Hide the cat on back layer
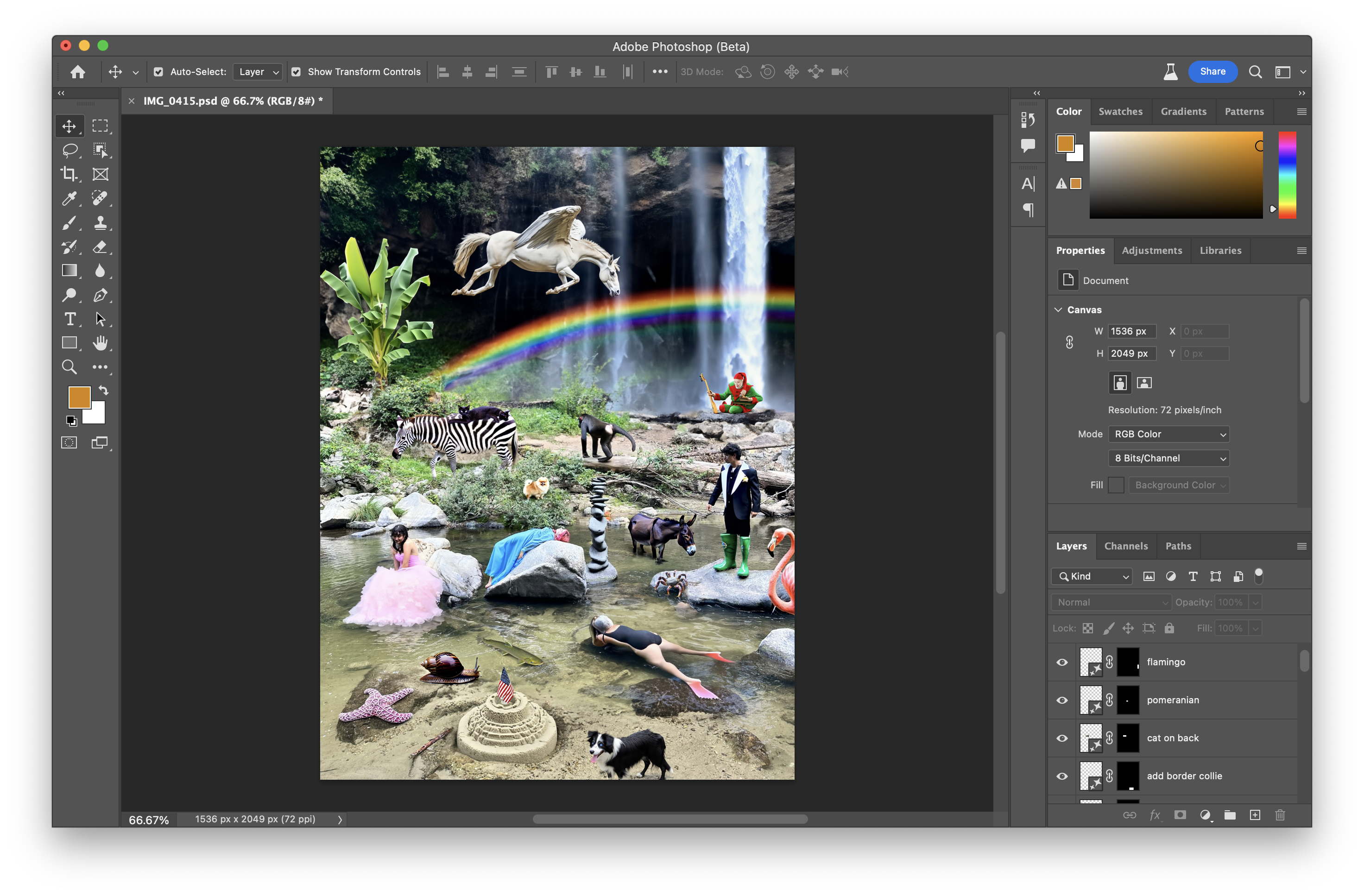Viewport: 1364px width, 896px height. 1062,738
